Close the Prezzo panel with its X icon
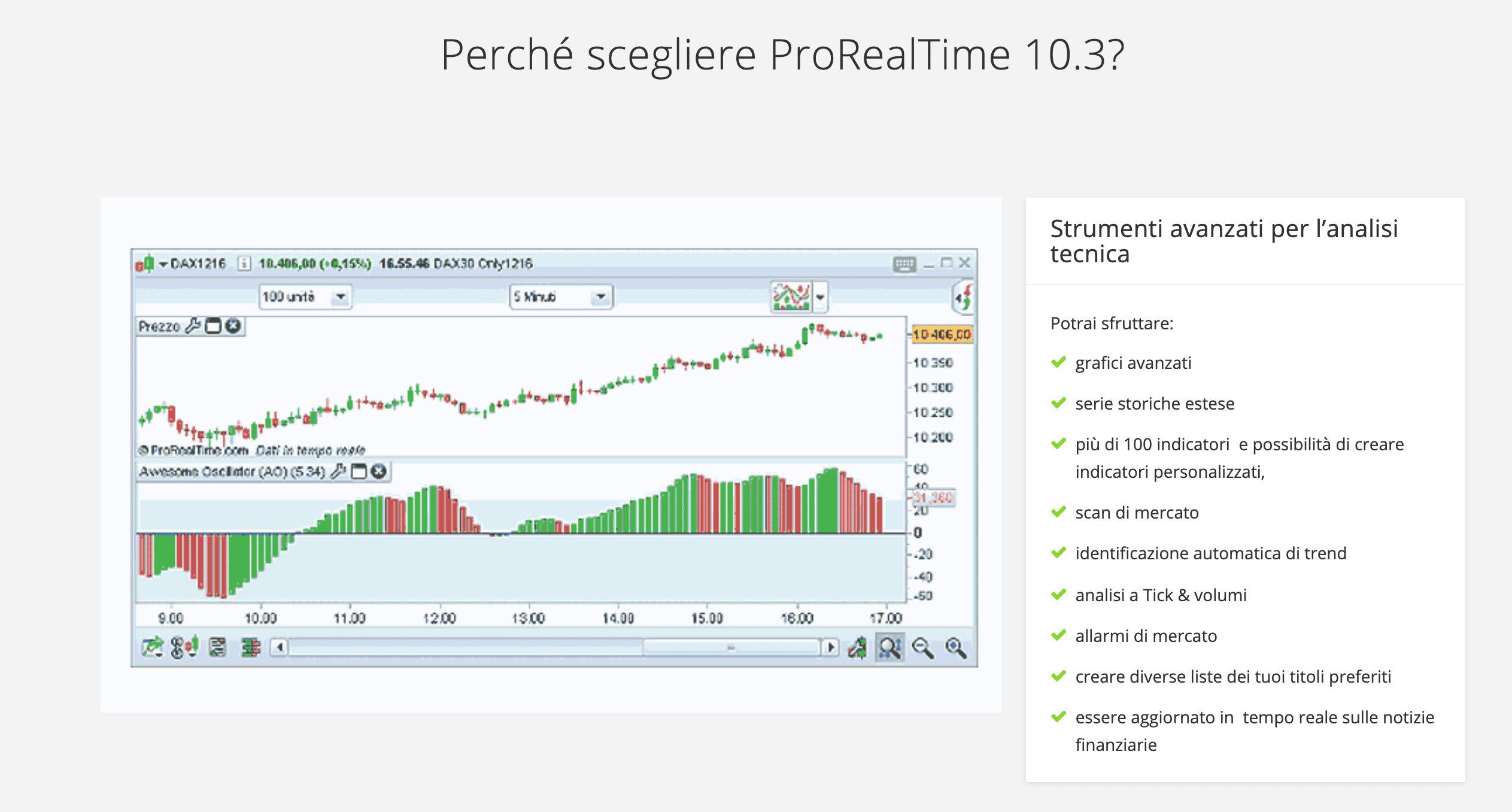This screenshot has width=1512, height=812. coord(233,326)
